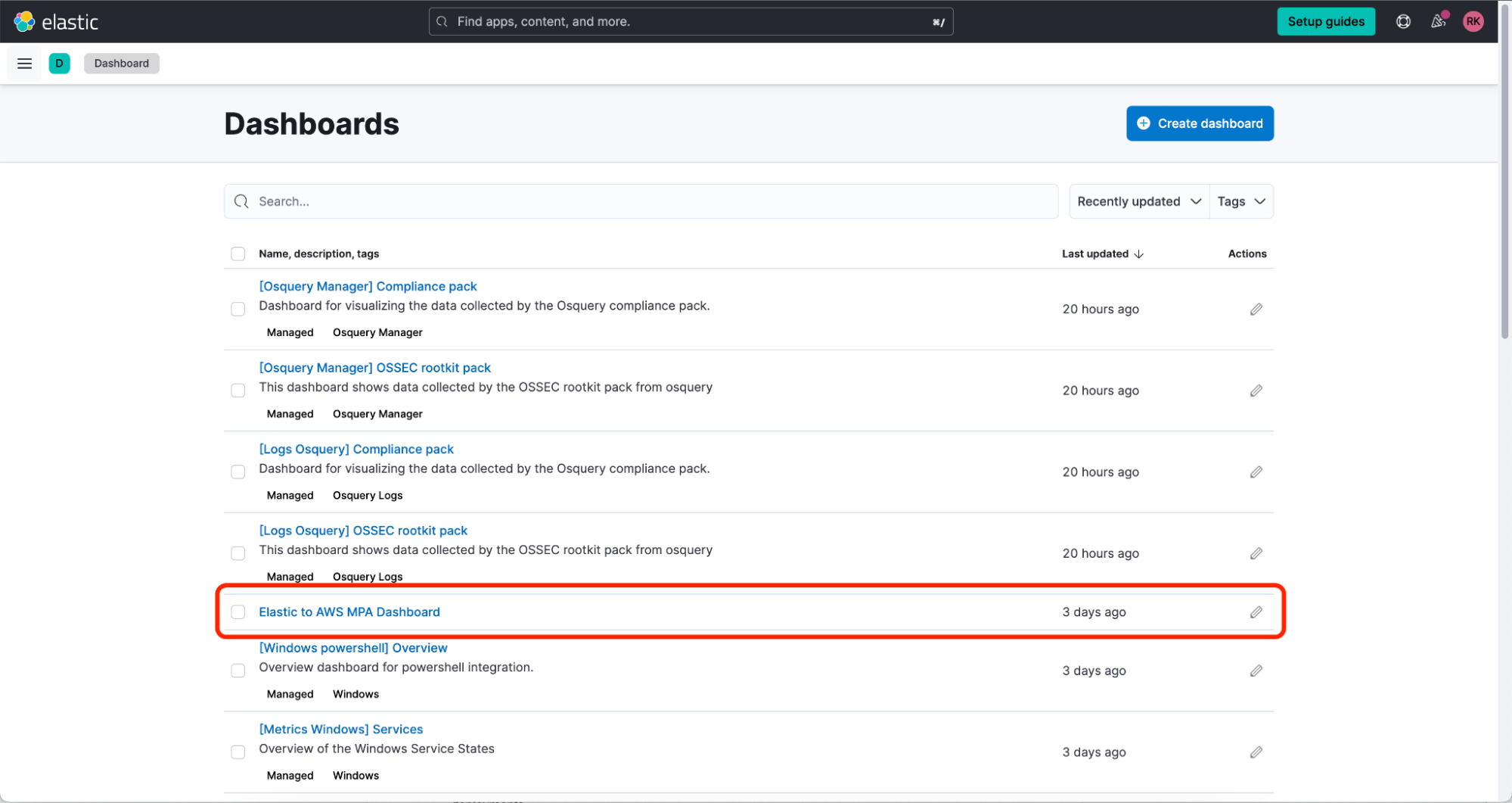
Task: Open [Logs Osquery] Compliance pack link
Action: point(356,449)
